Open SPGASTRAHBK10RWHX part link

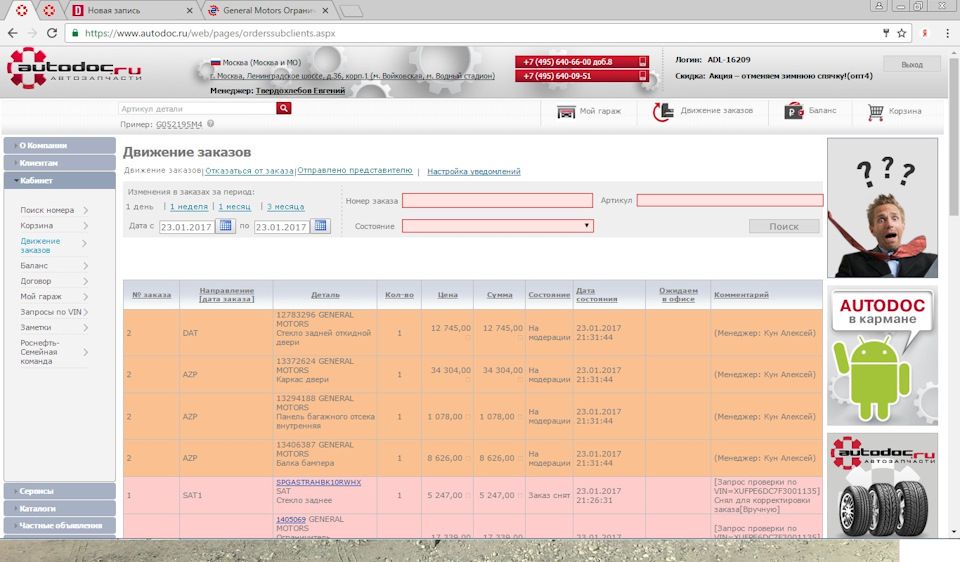pos(318,482)
